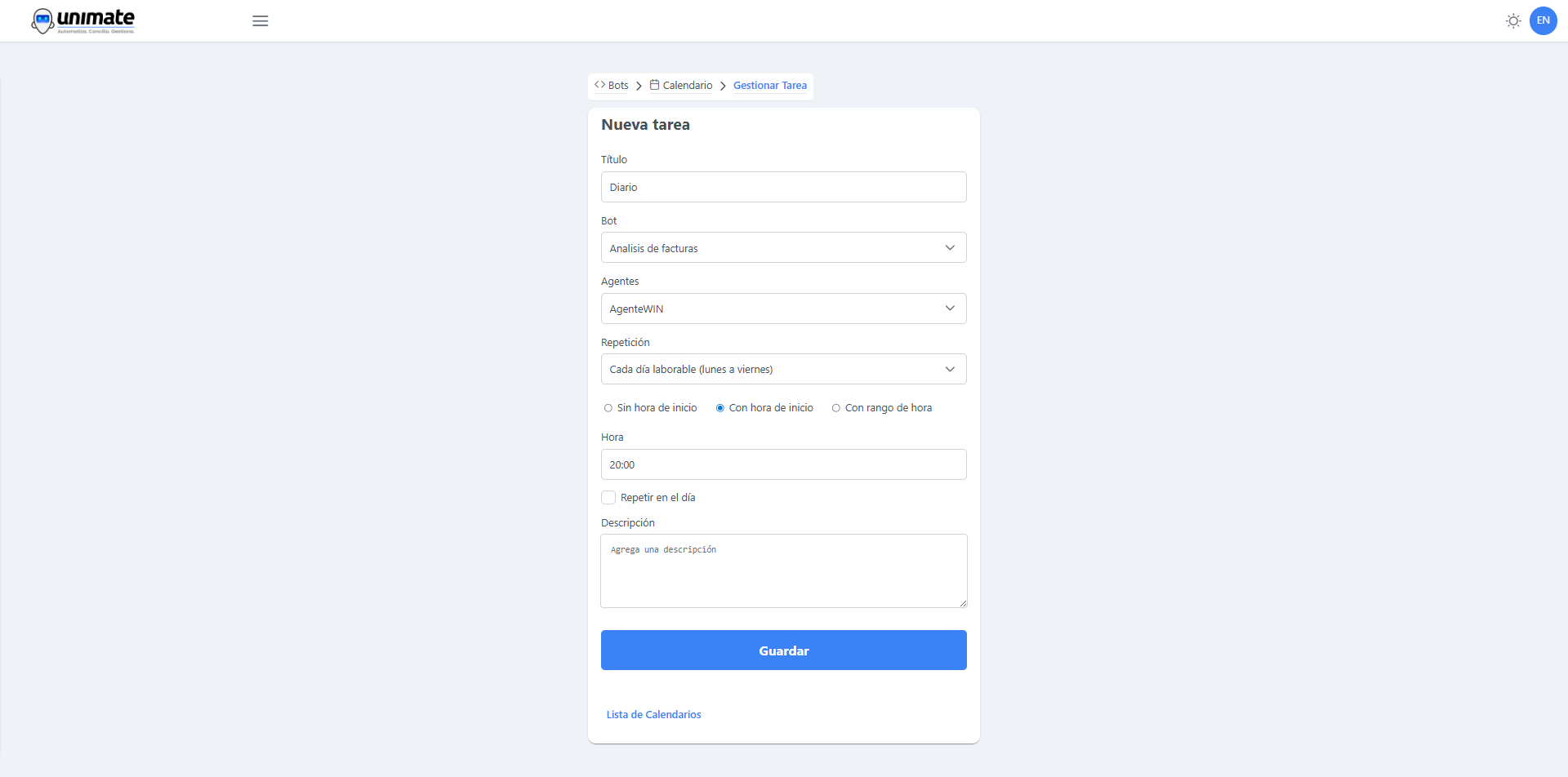Select 'Sin hora de inicio' option
The width and height of the screenshot is (1568, 777).
tap(608, 408)
